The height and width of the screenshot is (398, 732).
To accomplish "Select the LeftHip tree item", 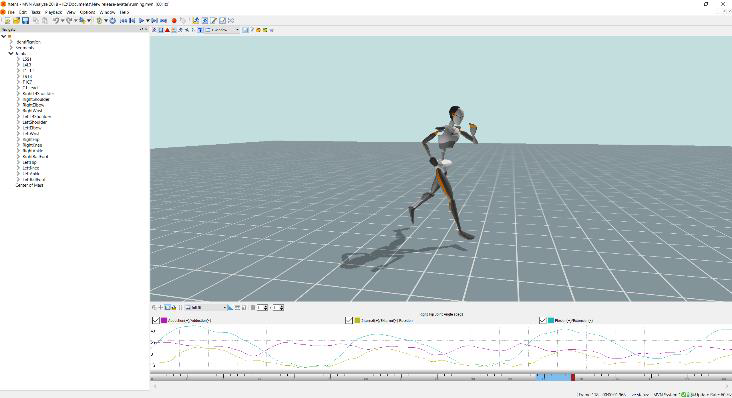I will pyautogui.click(x=29, y=162).
